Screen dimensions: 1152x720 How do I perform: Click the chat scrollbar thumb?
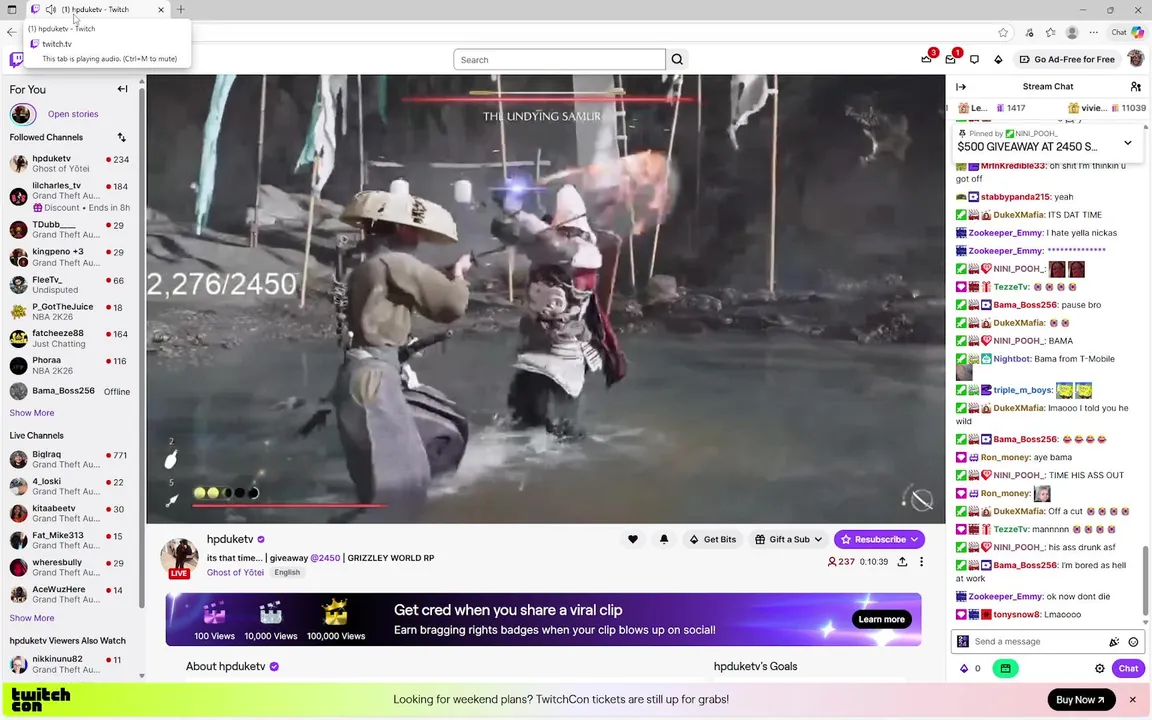tap(1145, 579)
